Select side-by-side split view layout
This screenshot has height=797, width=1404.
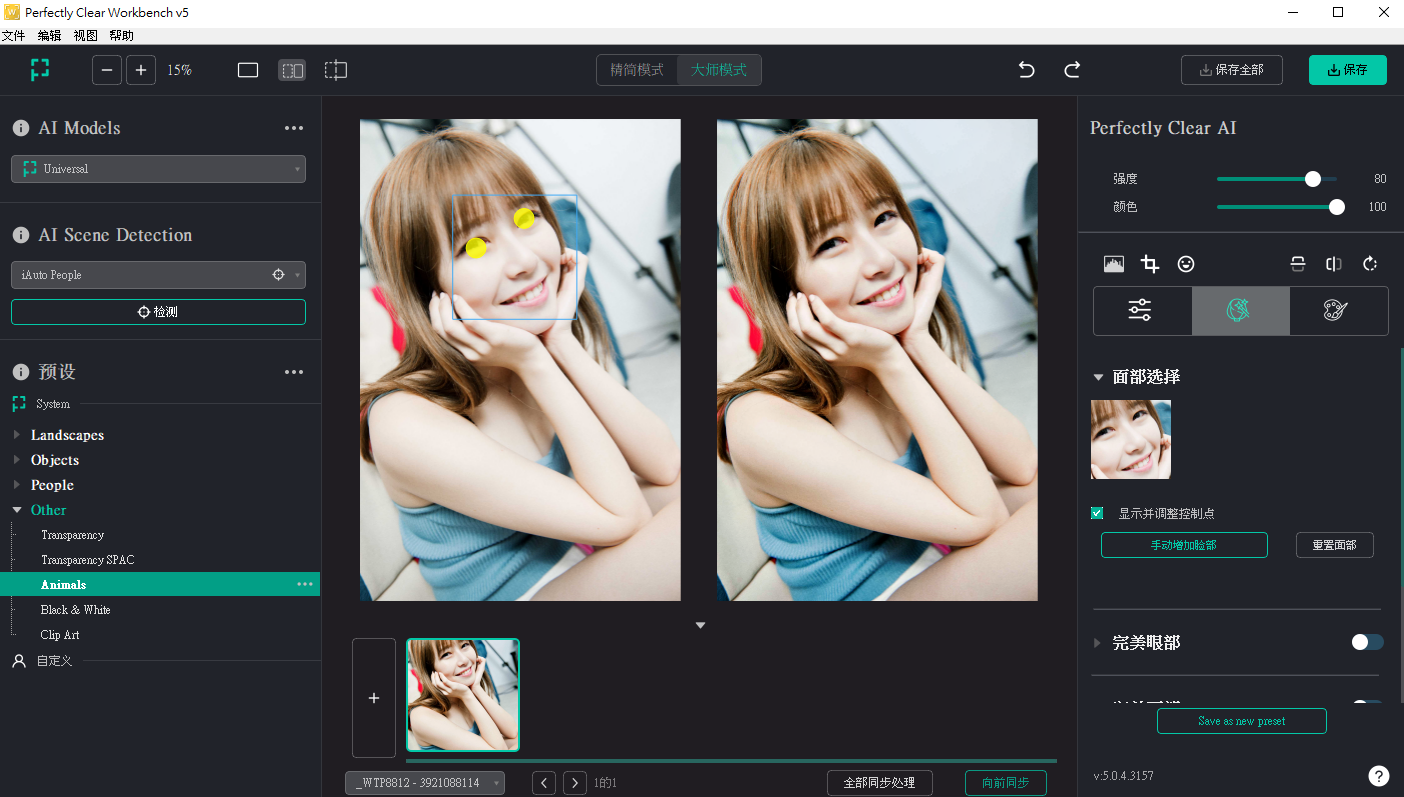pos(292,70)
